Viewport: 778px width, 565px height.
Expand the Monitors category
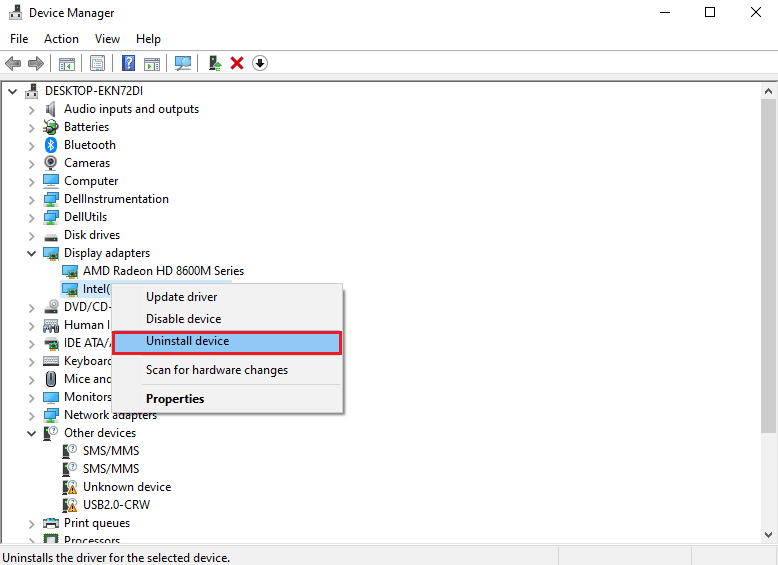coord(32,398)
